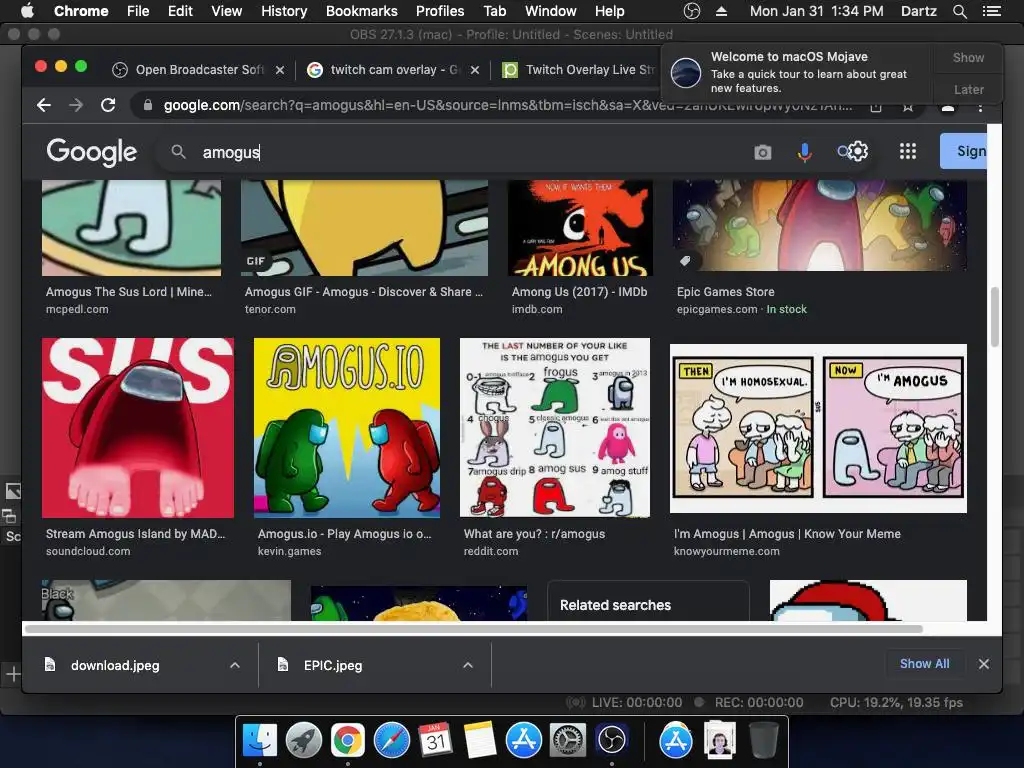Click the Chrome forward arrow

click(76, 105)
